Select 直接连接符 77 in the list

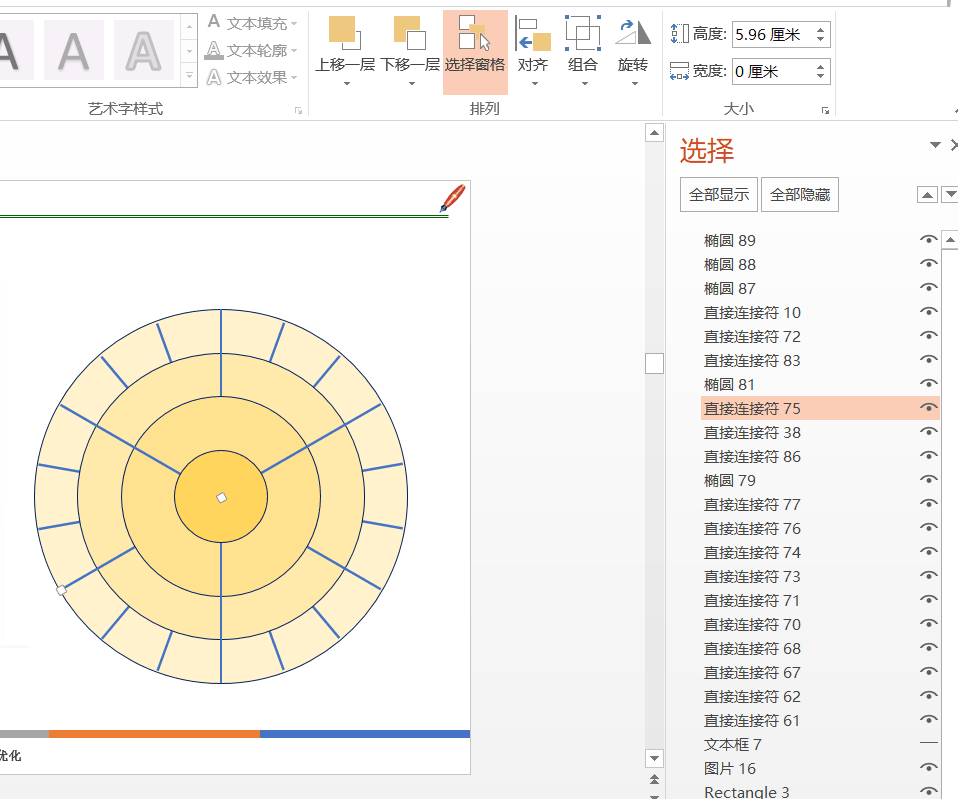752,505
